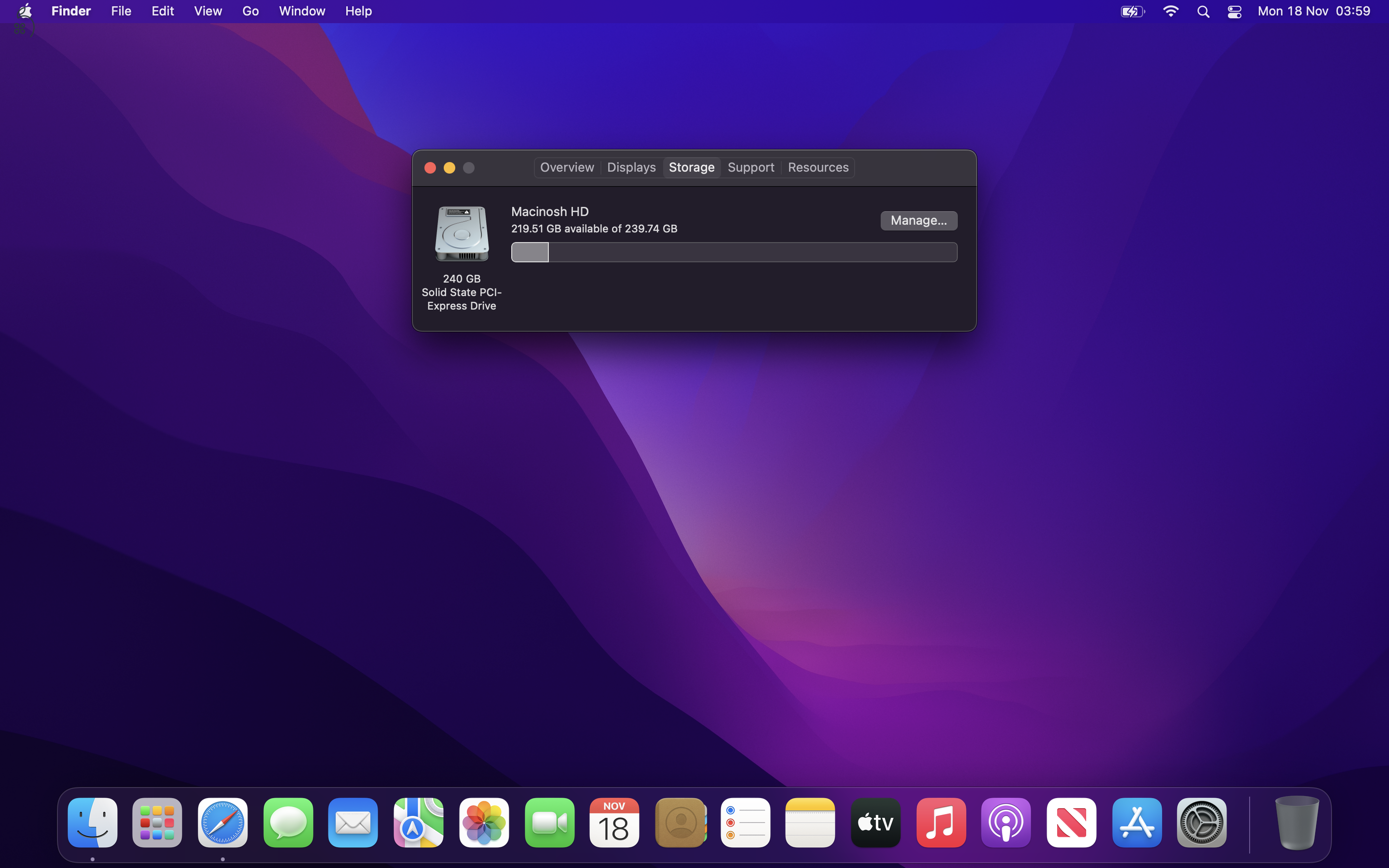This screenshot has width=1389, height=868.
Task: Switch to the Displays tab
Action: tap(631, 167)
